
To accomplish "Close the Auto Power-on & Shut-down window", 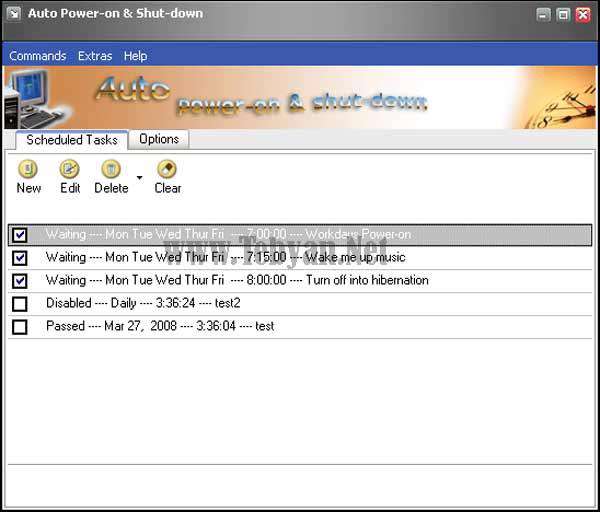I will [583, 15].
